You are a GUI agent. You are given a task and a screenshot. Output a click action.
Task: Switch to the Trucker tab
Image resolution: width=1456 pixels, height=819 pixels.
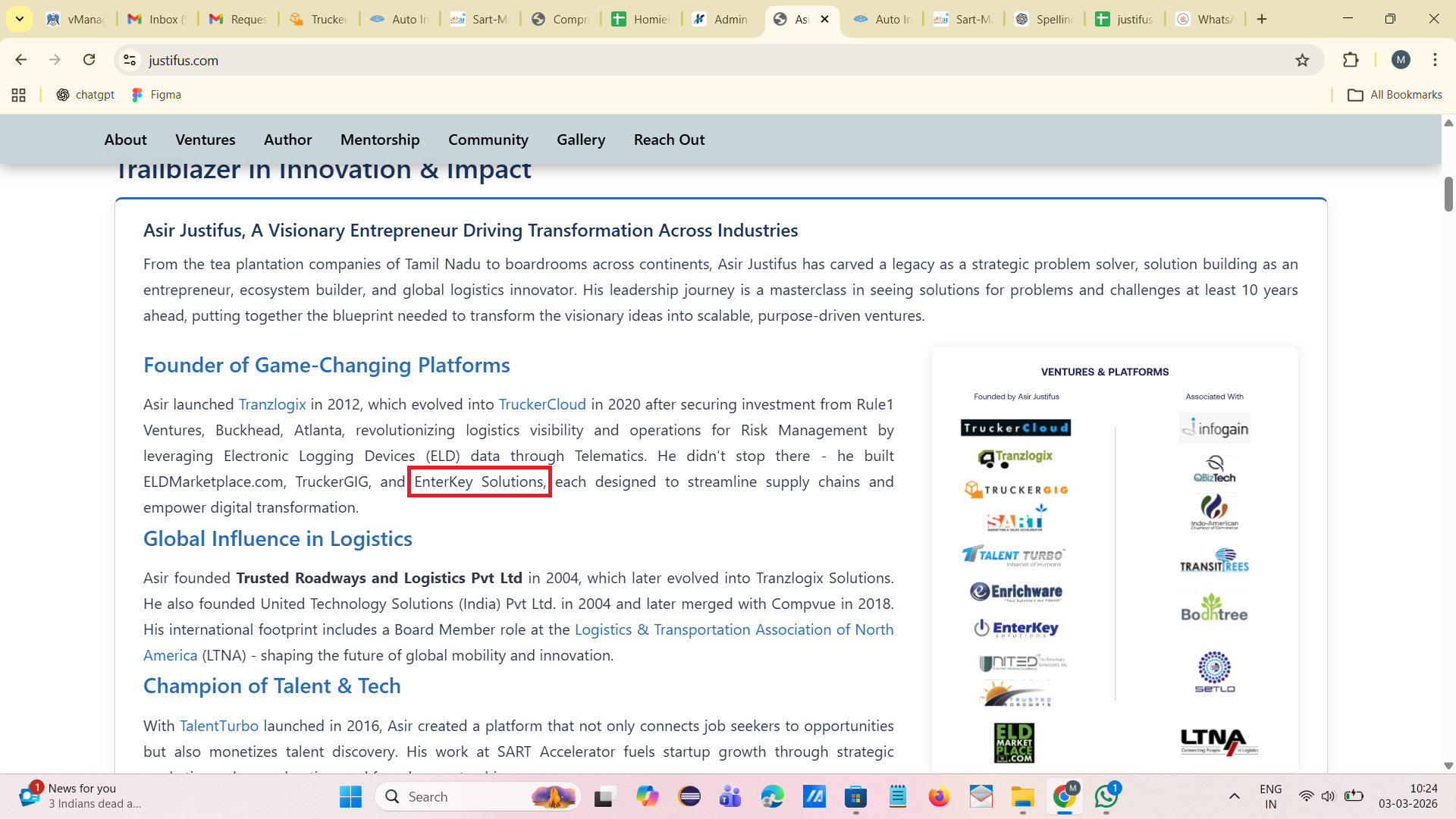coord(318,19)
